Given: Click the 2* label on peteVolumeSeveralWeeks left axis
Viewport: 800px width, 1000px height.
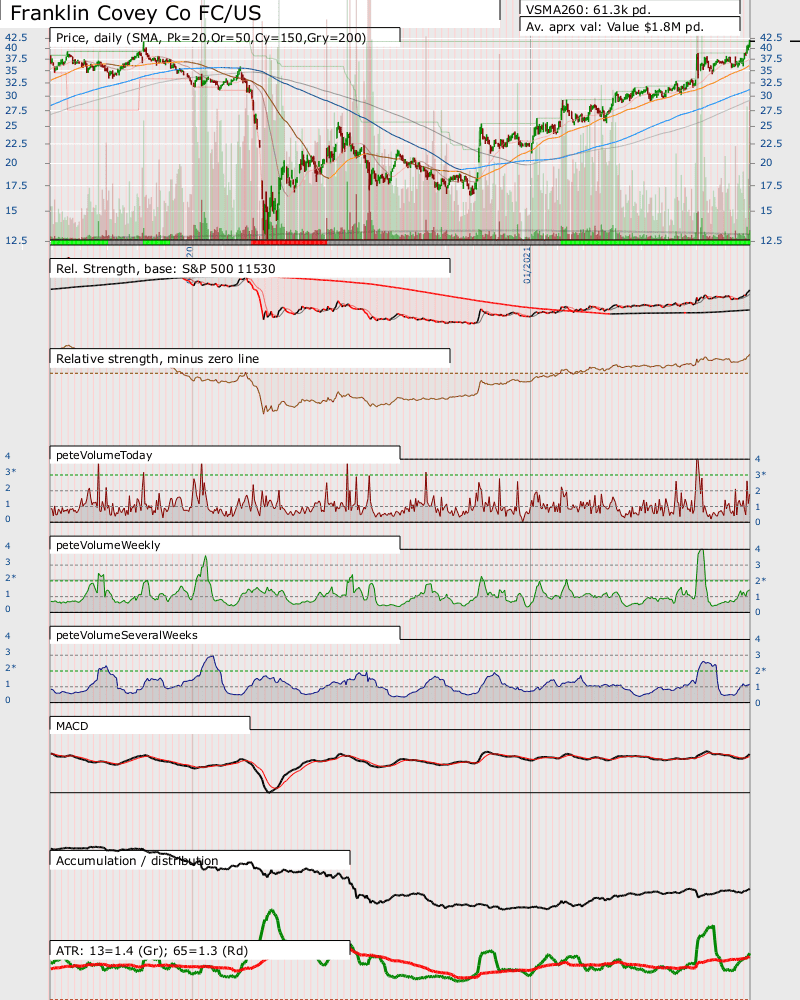Looking at the screenshot, I should click(11, 668).
